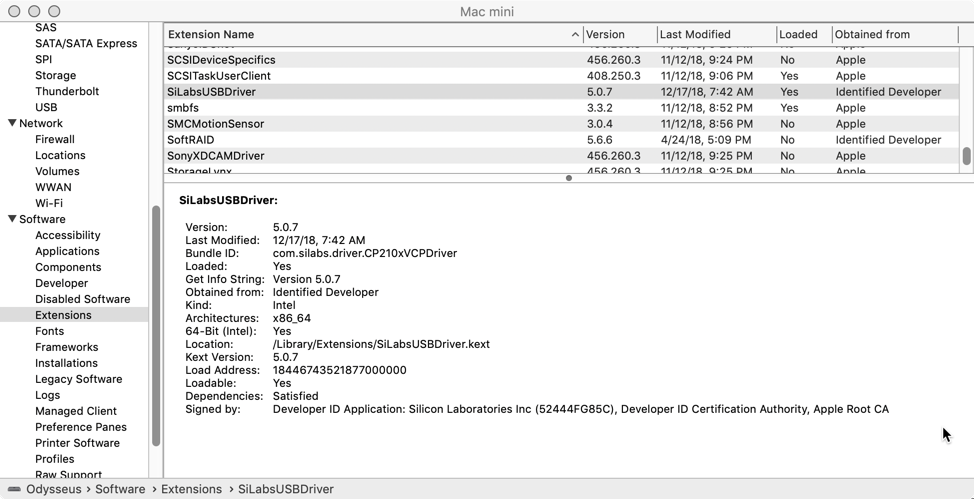Image resolution: width=974 pixels, height=499 pixels.
Task: Click the Obtained from column header
Action: pyautogui.click(x=895, y=35)
